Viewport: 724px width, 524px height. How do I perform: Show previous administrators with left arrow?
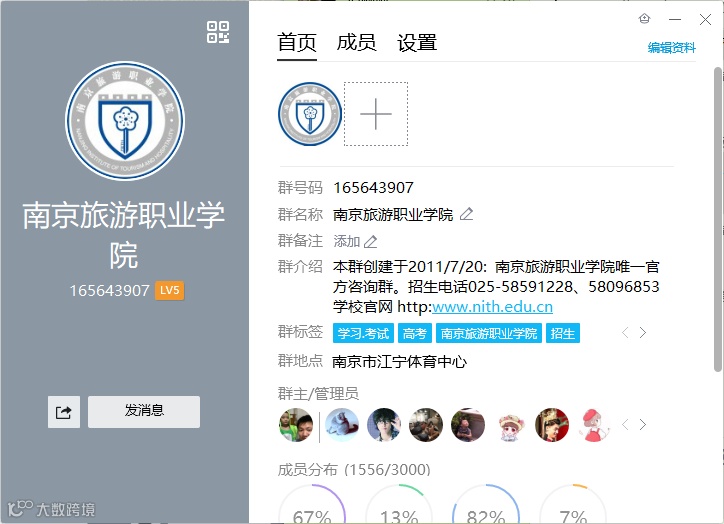[625, 424]
